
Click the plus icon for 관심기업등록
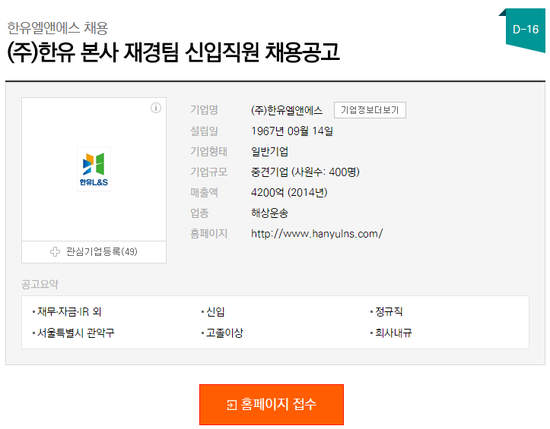55,252
